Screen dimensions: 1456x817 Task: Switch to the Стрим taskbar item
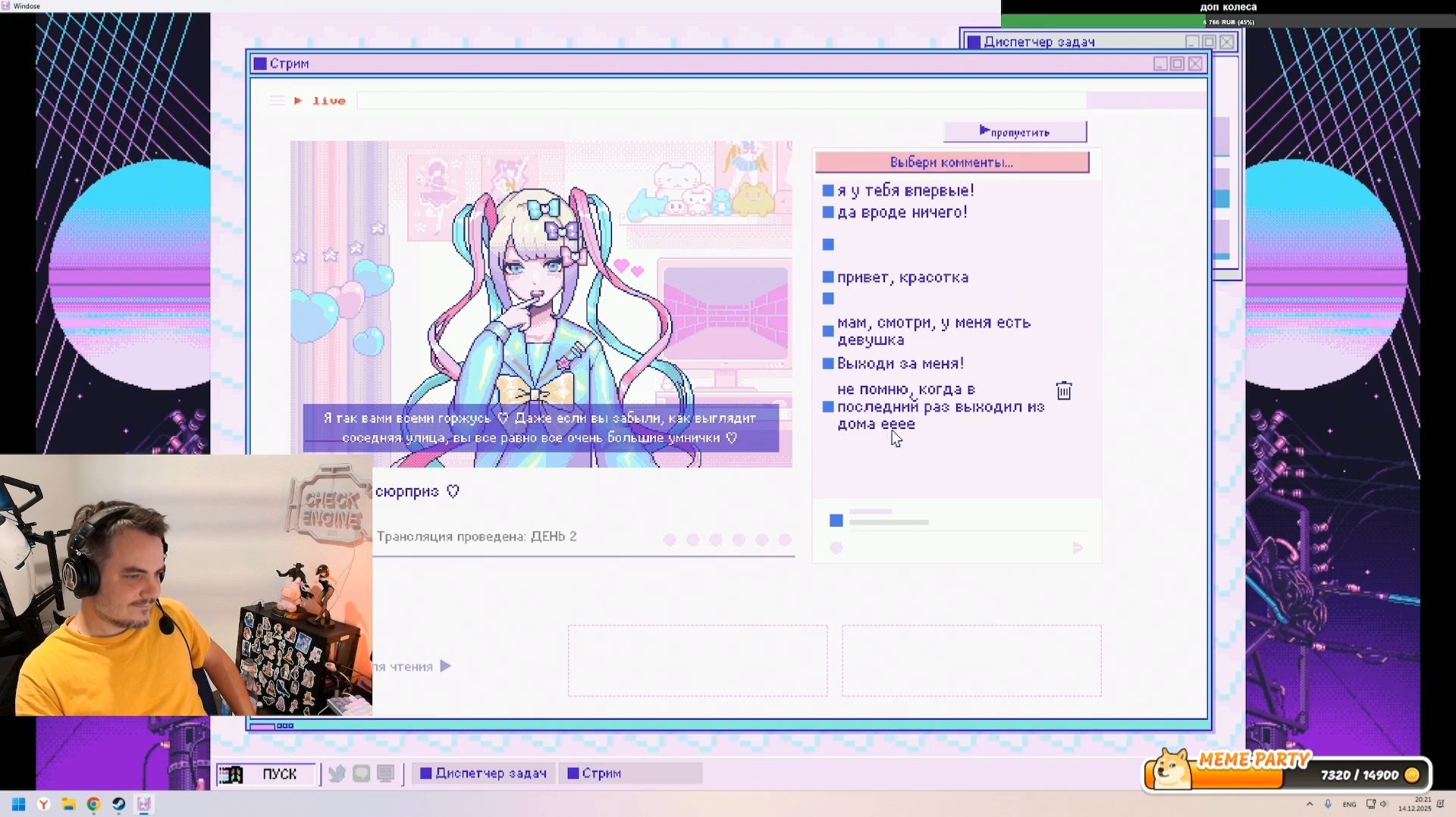631,773
